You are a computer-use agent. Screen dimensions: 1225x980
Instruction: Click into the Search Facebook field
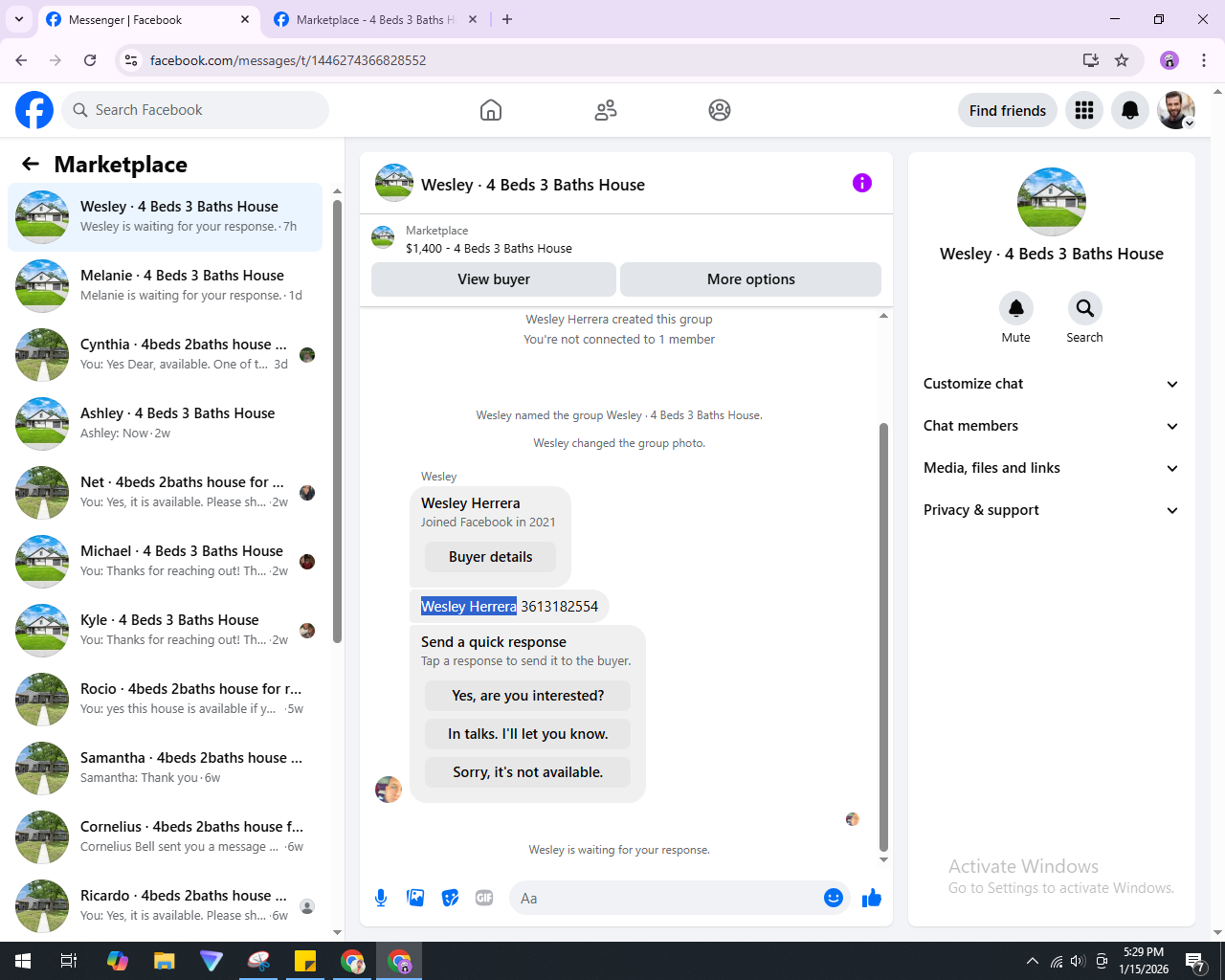[195, 110]
